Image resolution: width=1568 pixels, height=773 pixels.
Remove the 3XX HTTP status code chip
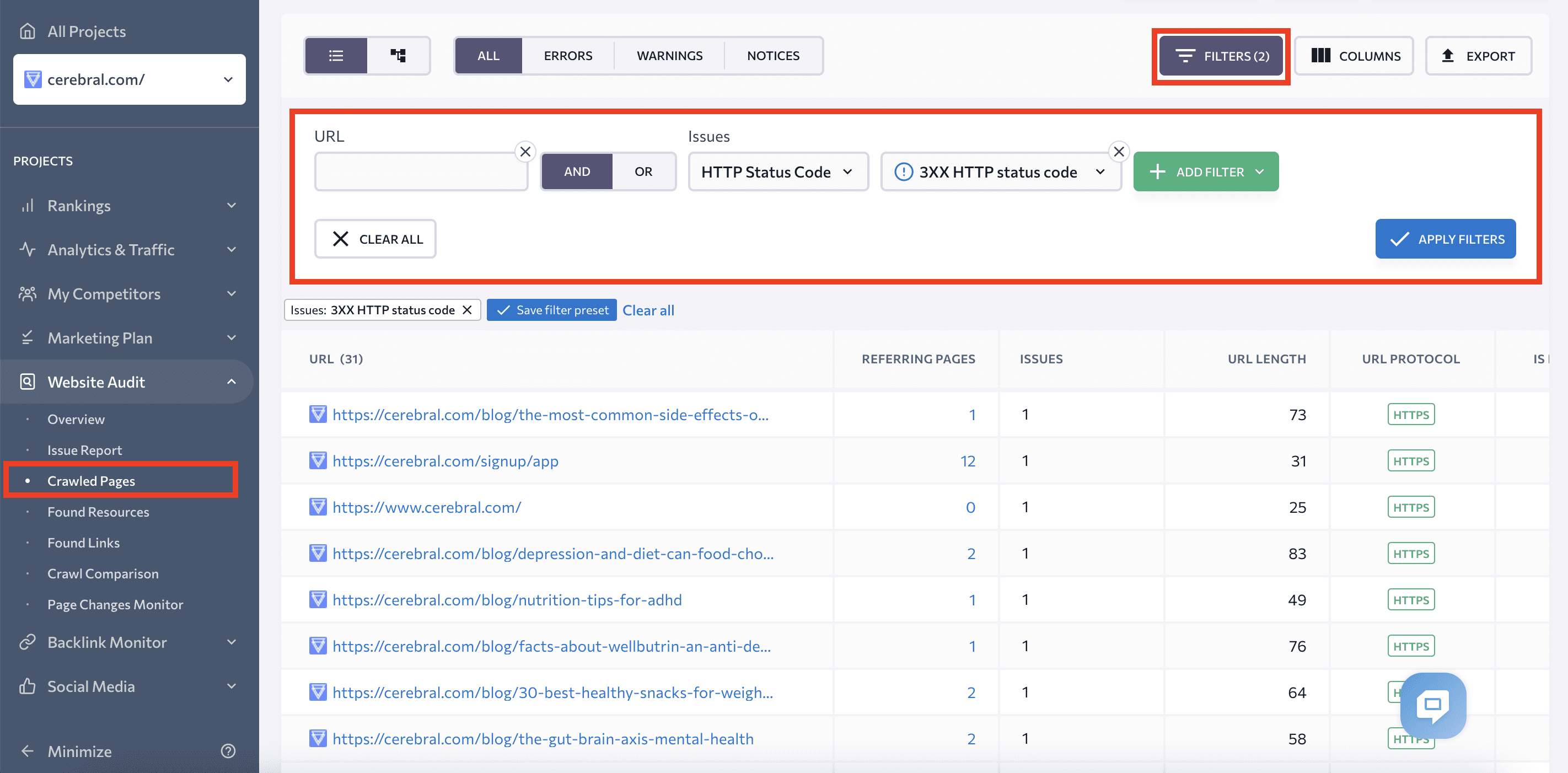pos(468,310)
